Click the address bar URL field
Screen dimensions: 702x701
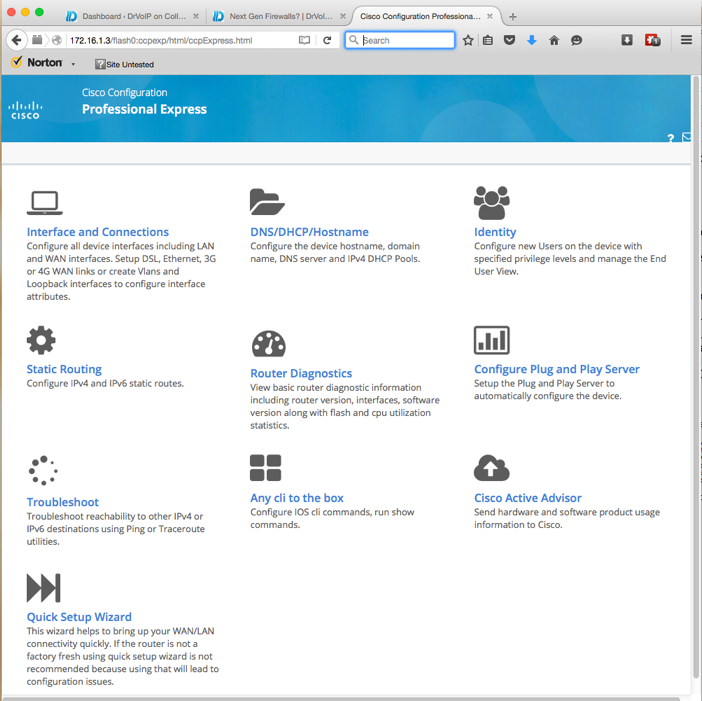(x=179, y=40)
